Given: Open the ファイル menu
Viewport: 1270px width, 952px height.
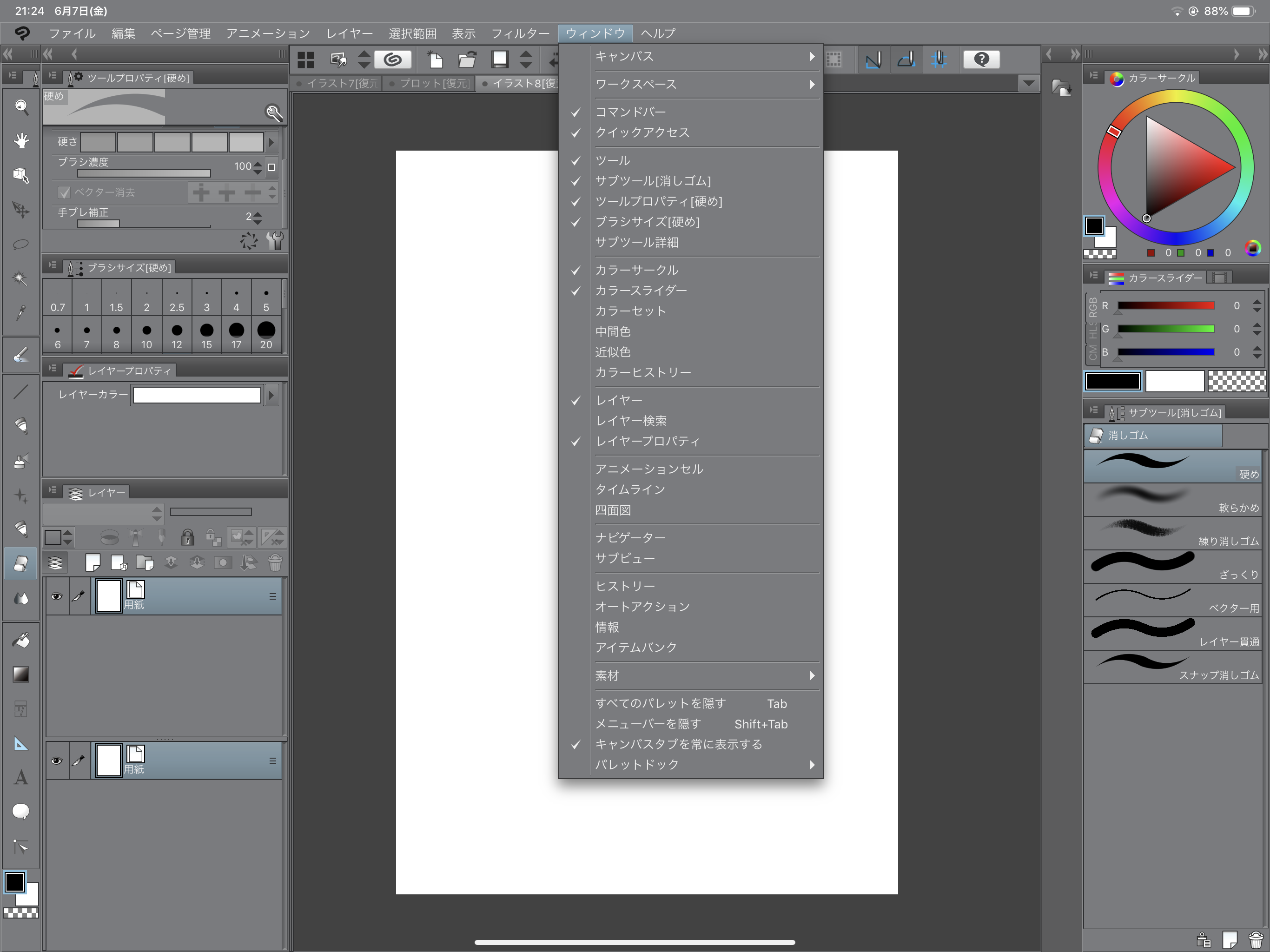Looking at the screenshot, I should [72, 33].
